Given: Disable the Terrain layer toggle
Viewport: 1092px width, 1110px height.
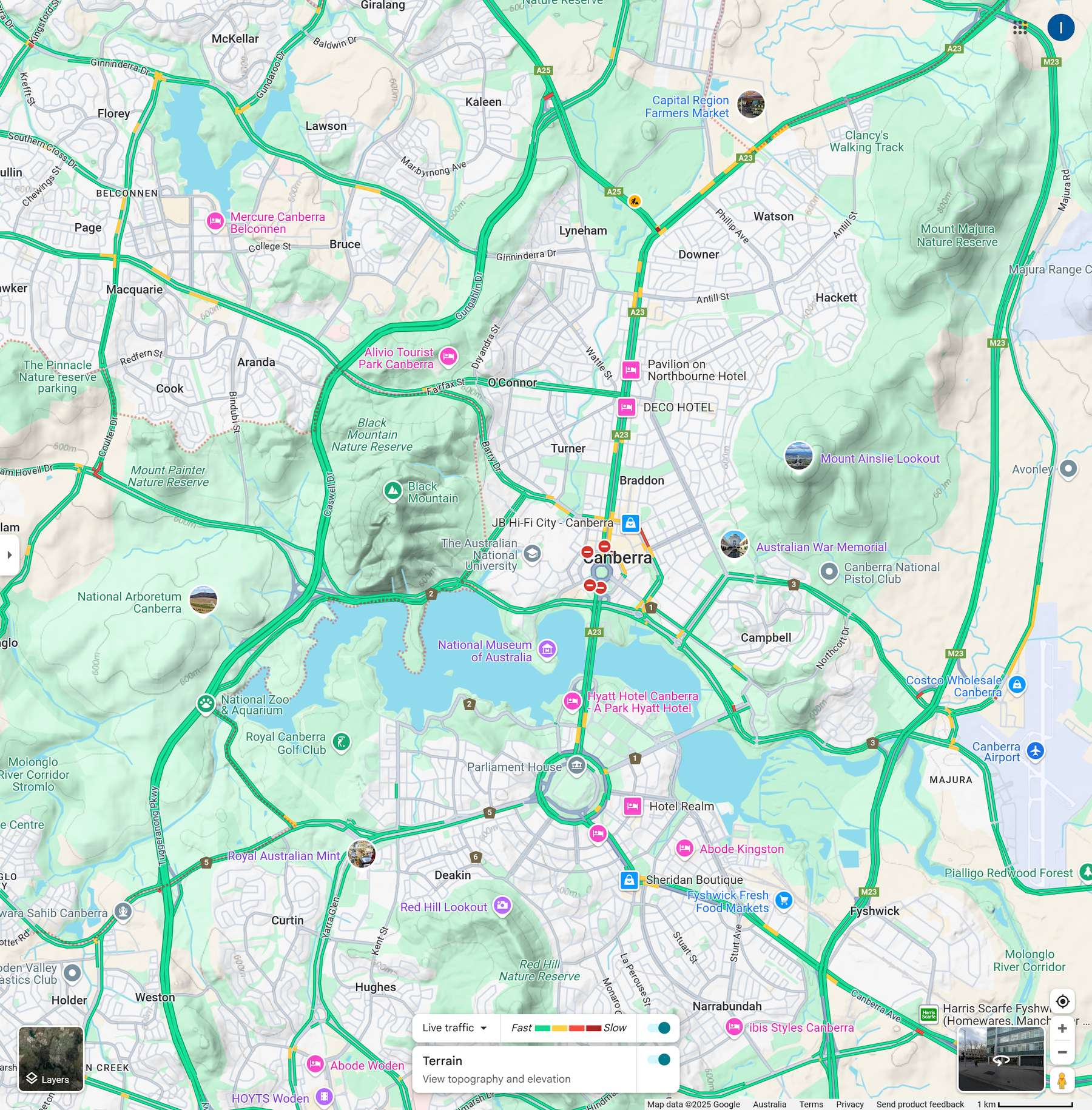Looking at the screenshot, I should point(658,1060).
